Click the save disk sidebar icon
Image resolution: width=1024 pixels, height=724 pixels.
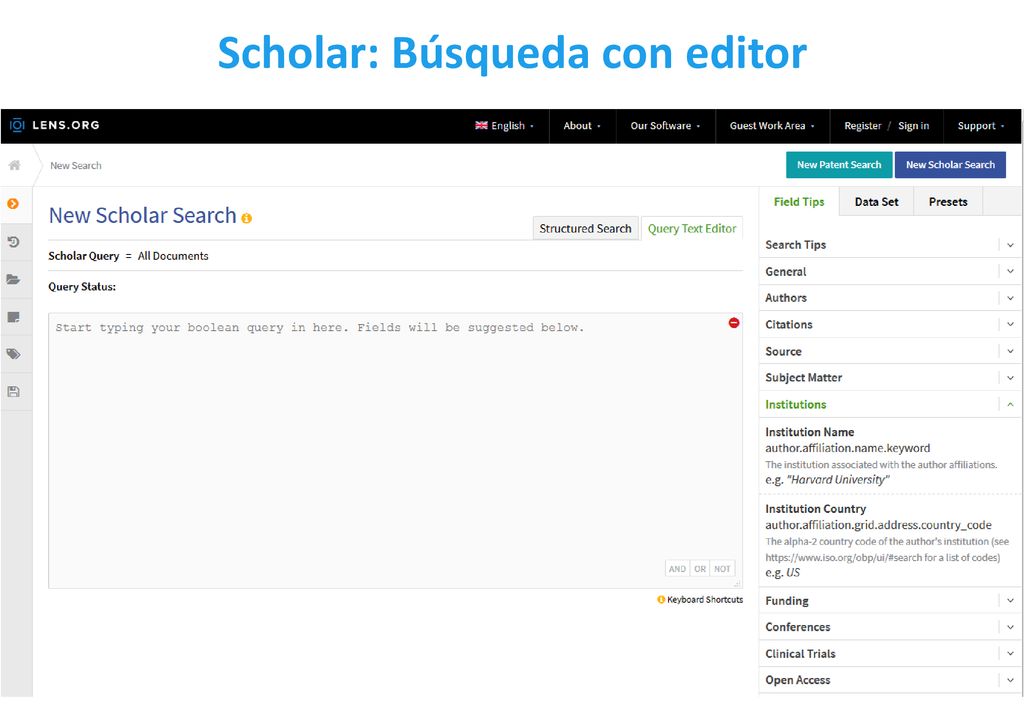pyautogui.click(x=13, y=392)
